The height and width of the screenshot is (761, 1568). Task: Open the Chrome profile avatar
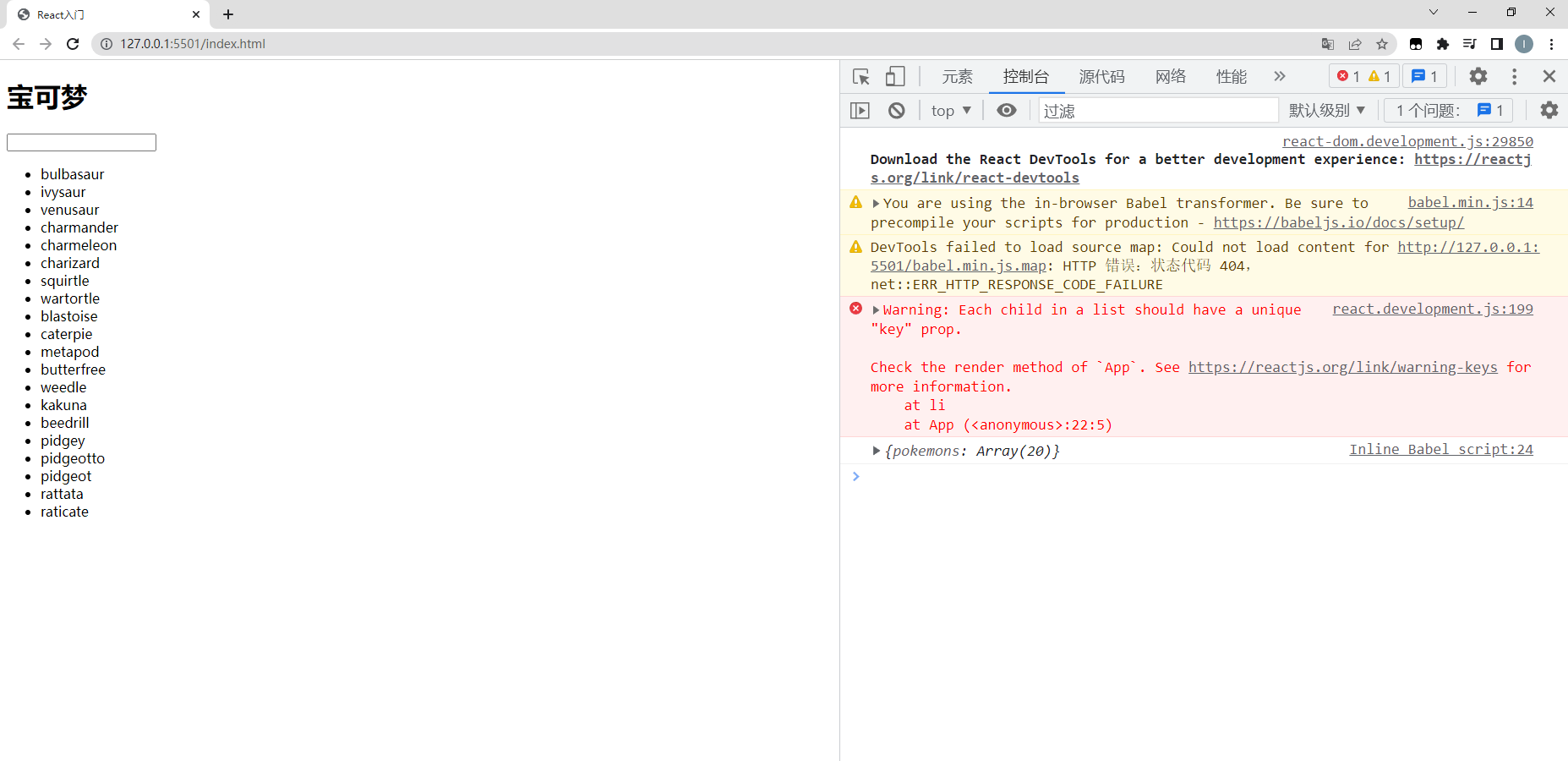[x=1524, y=44]
